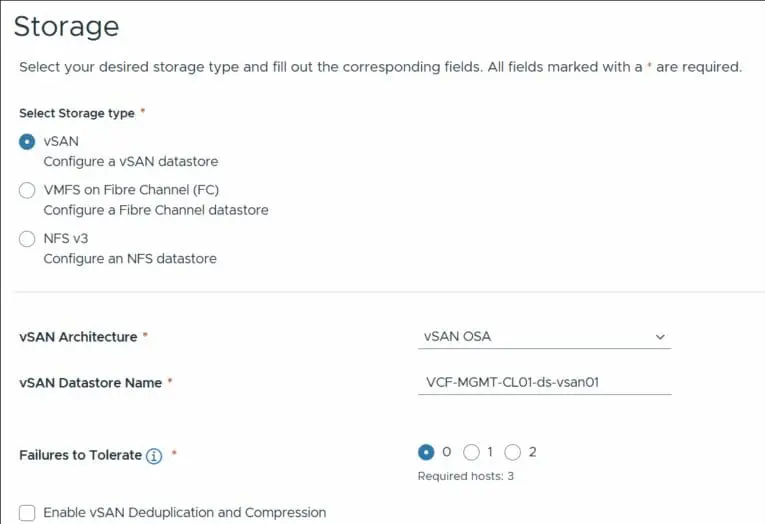Set Failures to Tolerate to 2
The image size is (765, 524).
514,452
